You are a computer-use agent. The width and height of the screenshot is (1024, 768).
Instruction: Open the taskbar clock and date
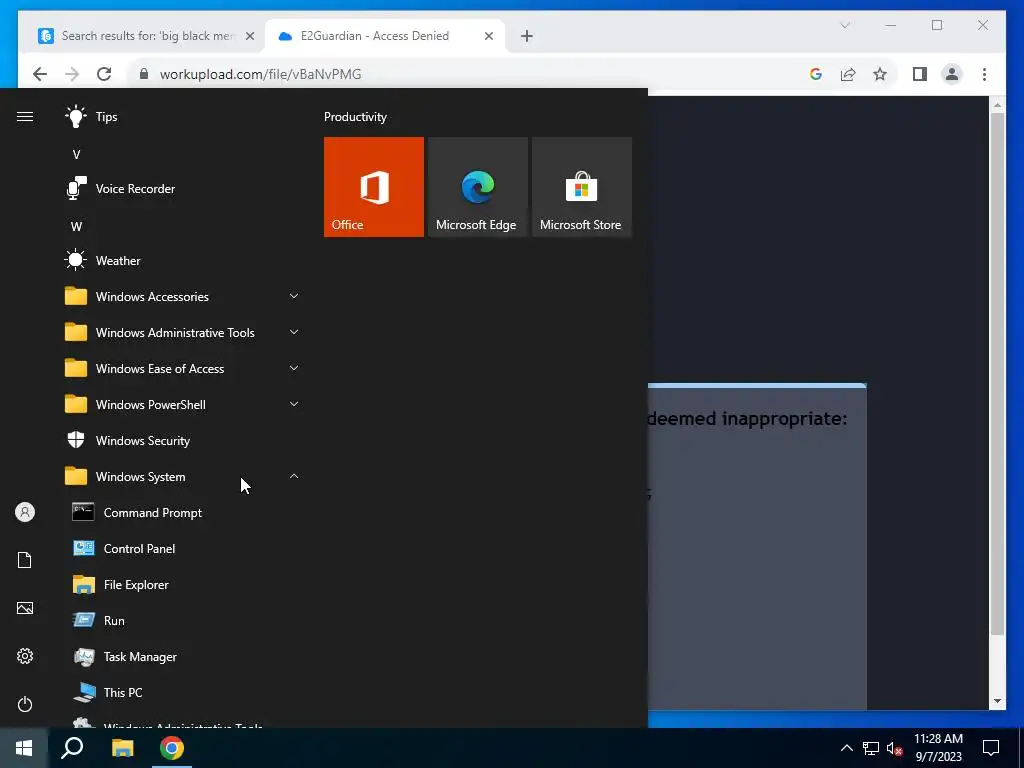938,748
